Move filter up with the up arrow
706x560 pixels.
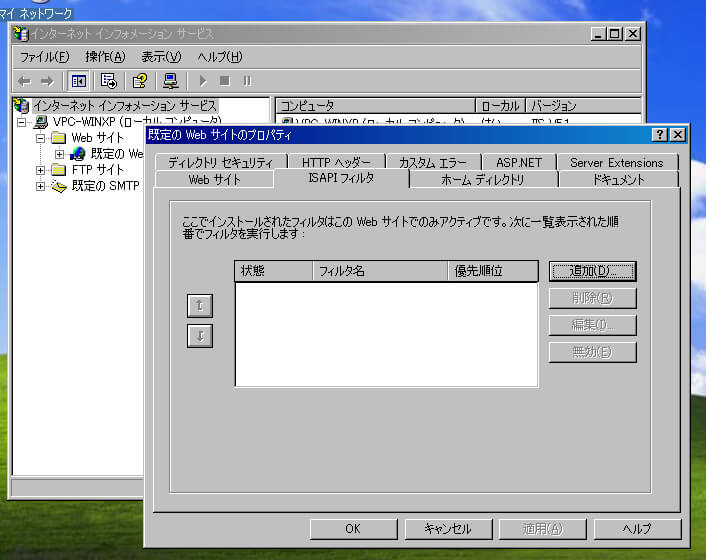[200, 306]
